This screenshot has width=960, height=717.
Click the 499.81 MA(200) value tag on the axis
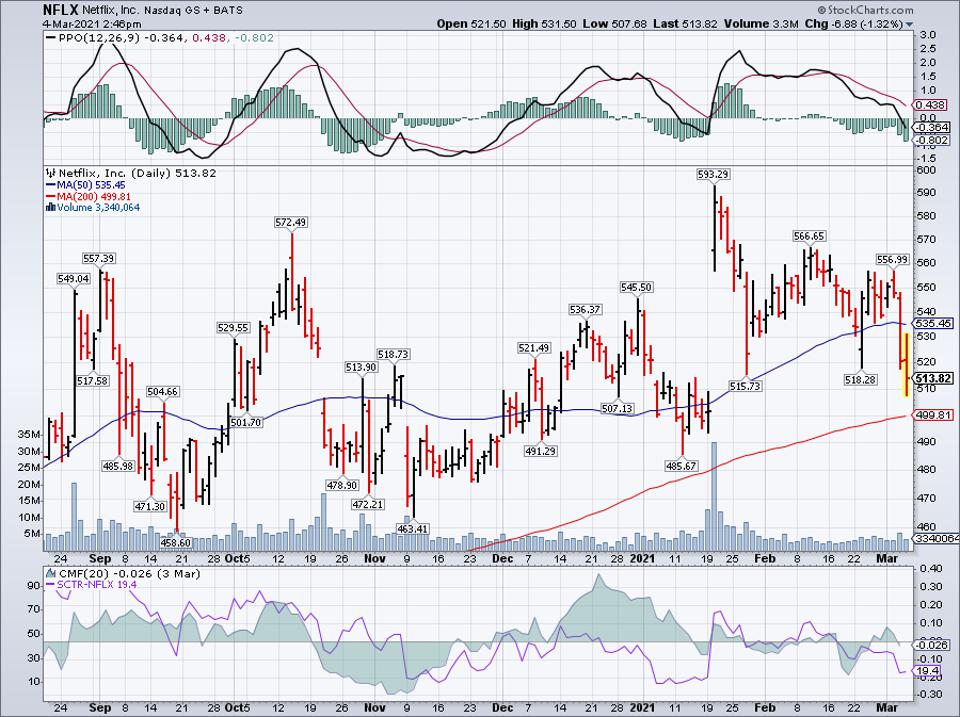(x=937, y=415)
